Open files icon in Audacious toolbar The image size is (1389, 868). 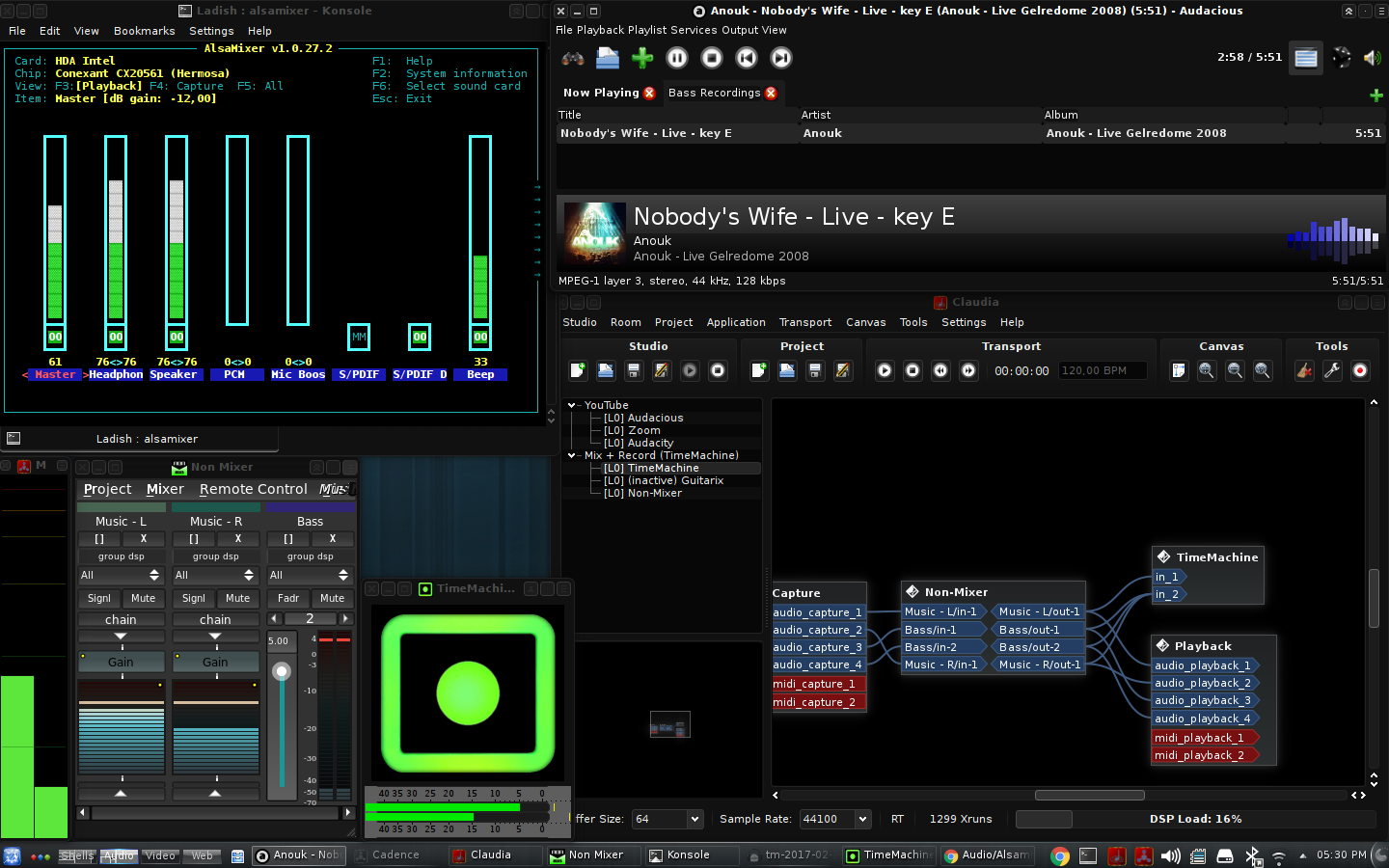tap(608, 58)
